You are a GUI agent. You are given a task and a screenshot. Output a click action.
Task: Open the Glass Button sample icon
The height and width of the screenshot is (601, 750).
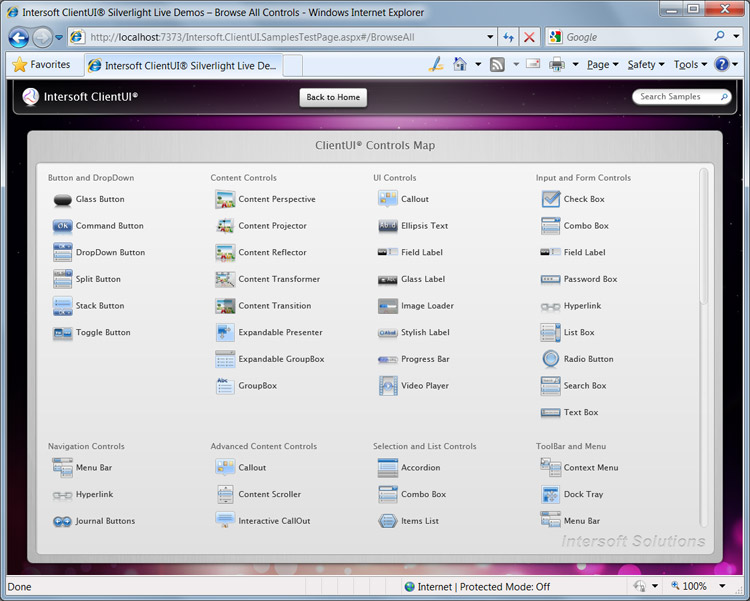click(x=62, y=199)
